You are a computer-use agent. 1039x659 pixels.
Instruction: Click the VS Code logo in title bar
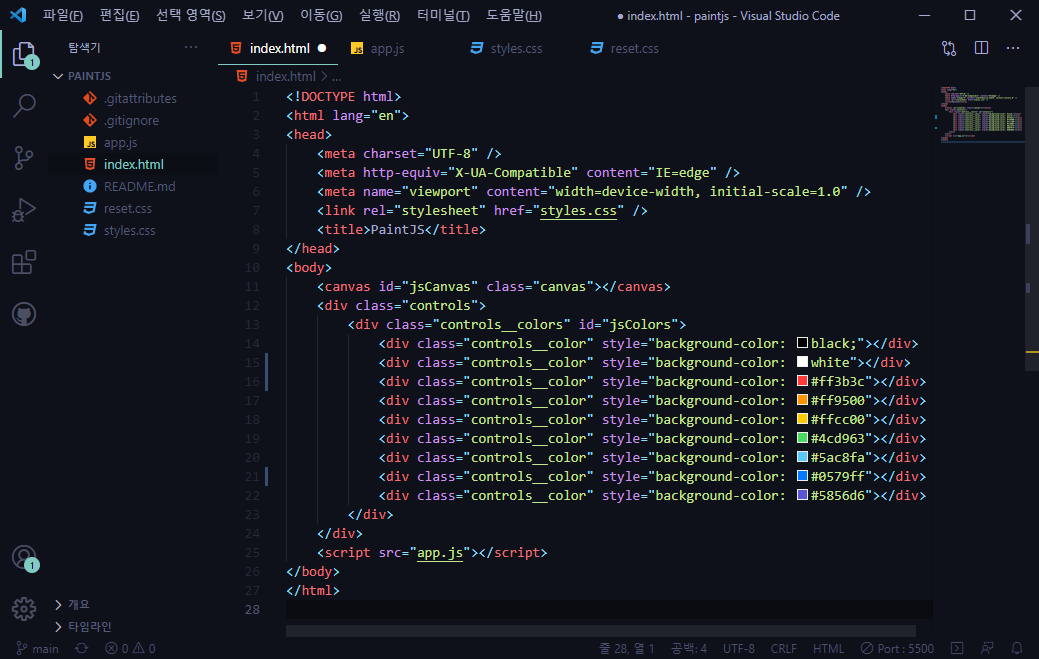(19, 15)
